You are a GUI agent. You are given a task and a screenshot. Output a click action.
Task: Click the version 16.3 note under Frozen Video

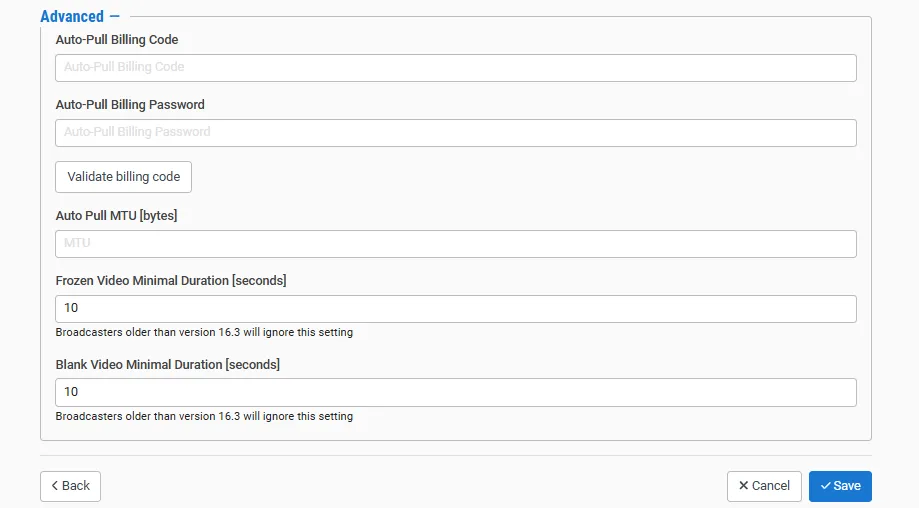(204, 332)
